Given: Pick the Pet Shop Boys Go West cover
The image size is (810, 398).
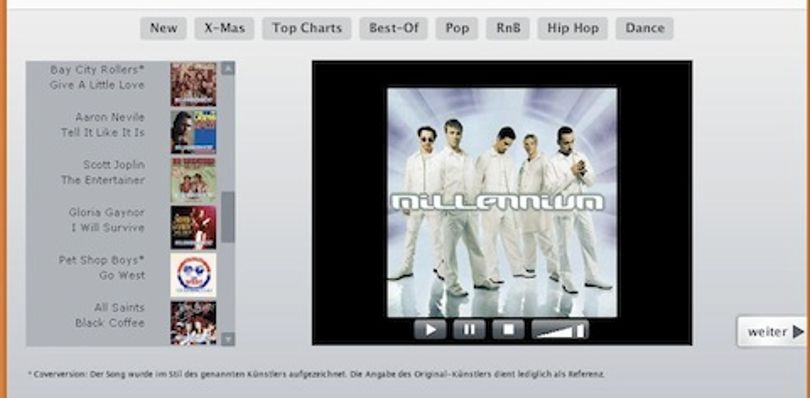Looking at the screenshot, I should click(x=193, y=275).
